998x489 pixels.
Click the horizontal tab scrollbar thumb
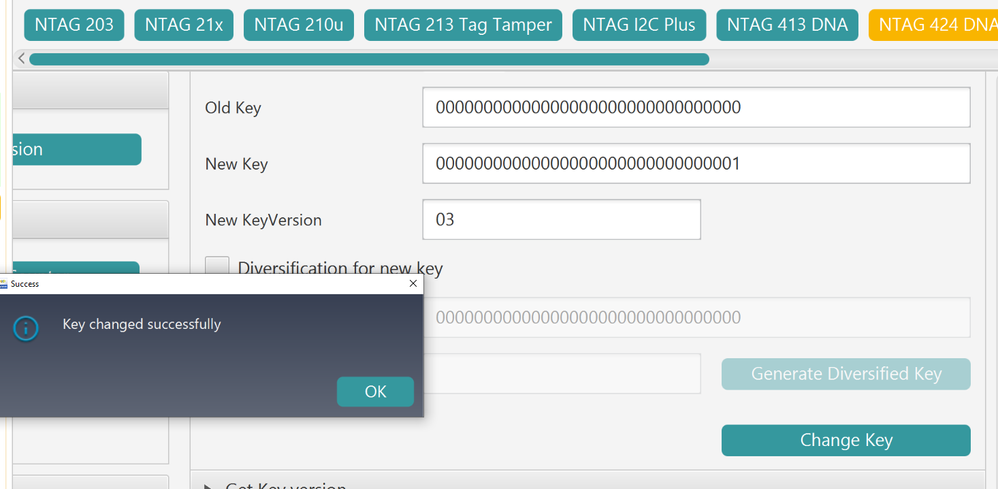[x=369, y=59]
